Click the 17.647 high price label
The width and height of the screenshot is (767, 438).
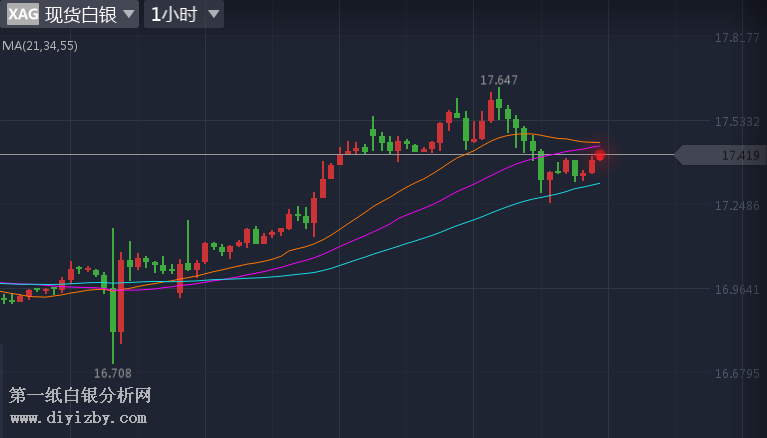(x=499, y=80)
